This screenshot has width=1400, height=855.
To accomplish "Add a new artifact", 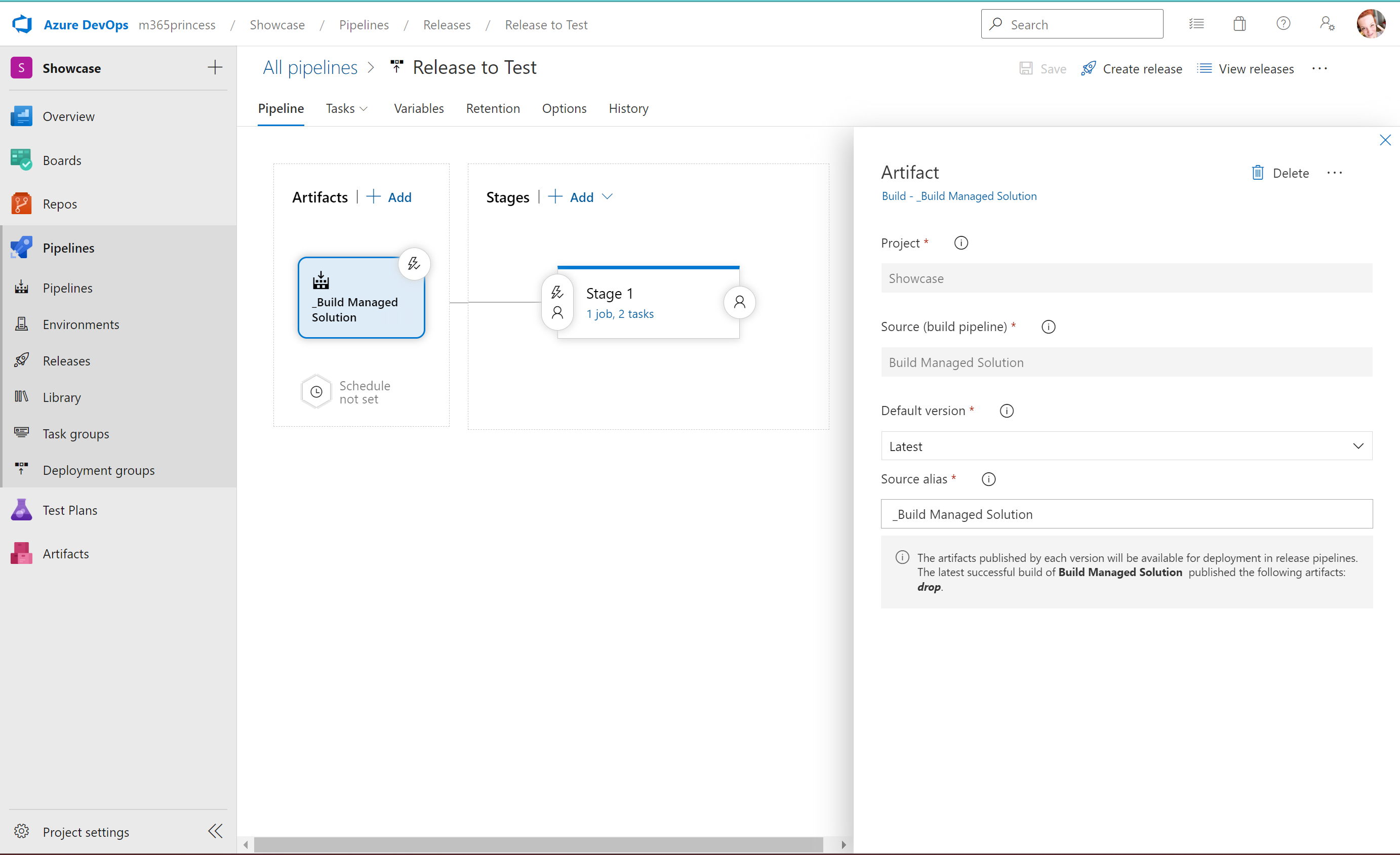I will (389, 197).
